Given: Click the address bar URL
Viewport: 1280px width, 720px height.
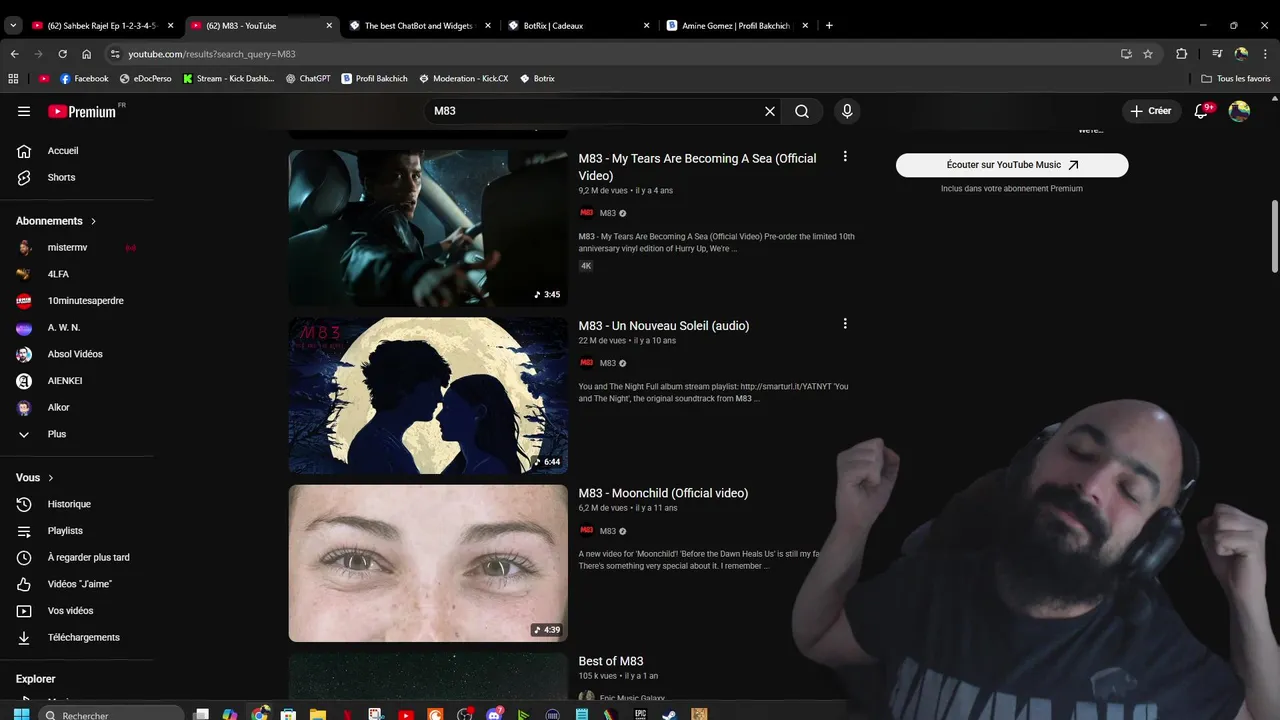Looking at the screenshot, I should point(212,54).
